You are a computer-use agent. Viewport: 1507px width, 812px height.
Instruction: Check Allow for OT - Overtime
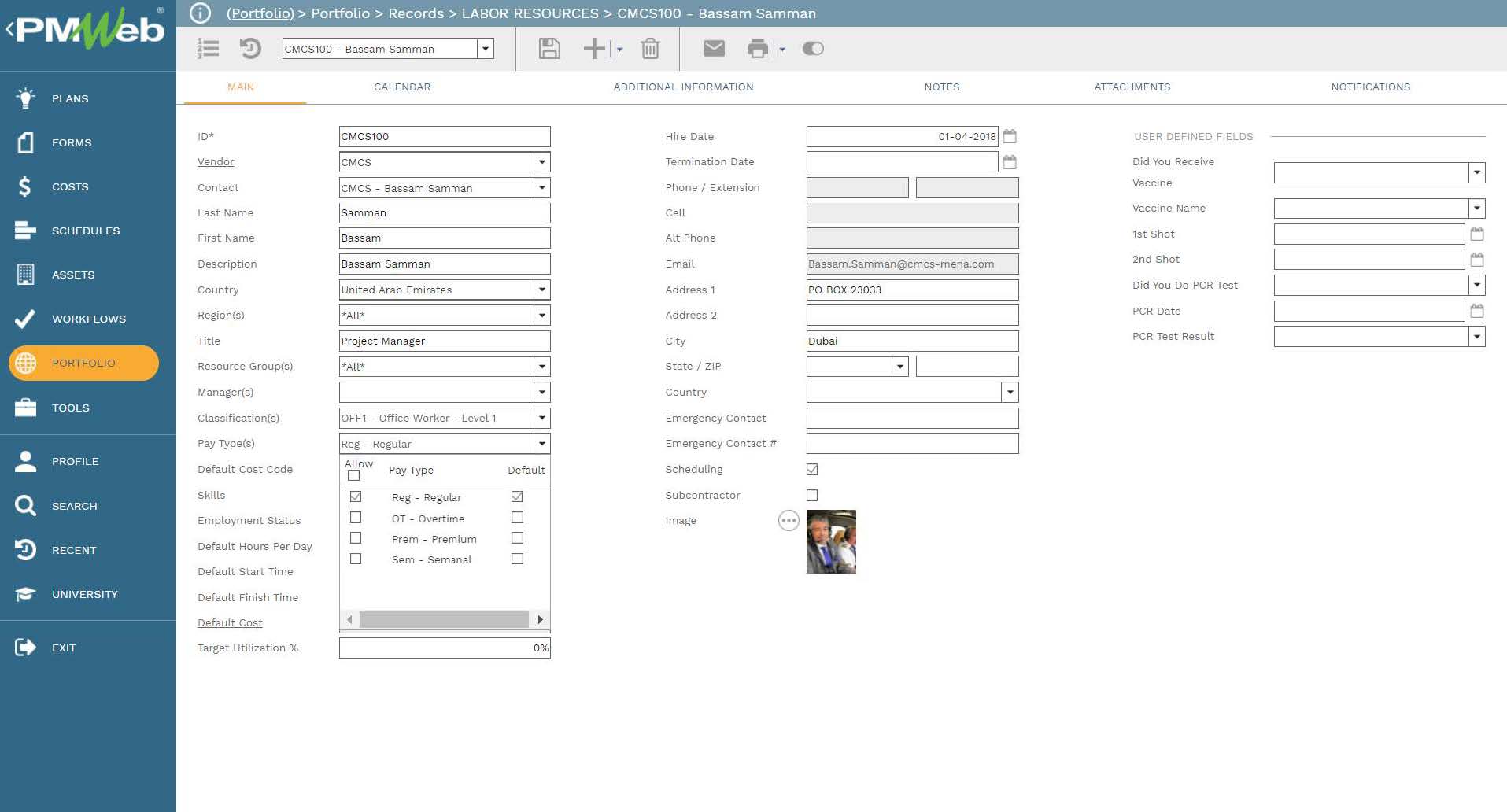pyautogui.click(x=356, y=518)
